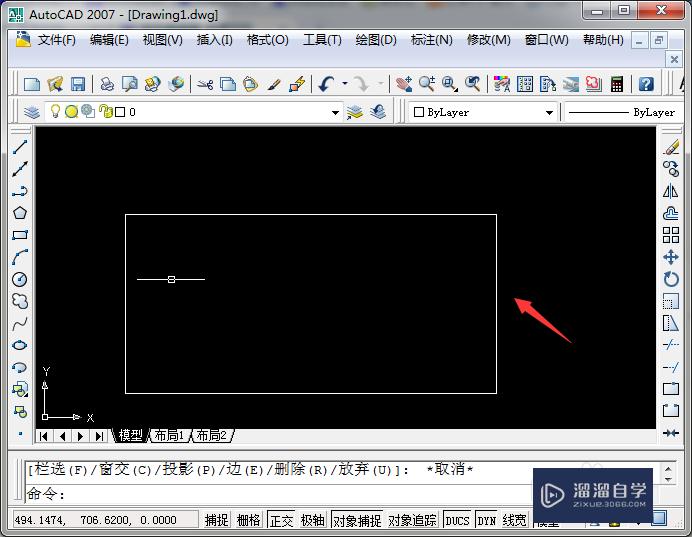Image resolution: width=692 pixels, height=537 pixels.
Task: Select the Scale tool
Action: click(x=671, y=301)
